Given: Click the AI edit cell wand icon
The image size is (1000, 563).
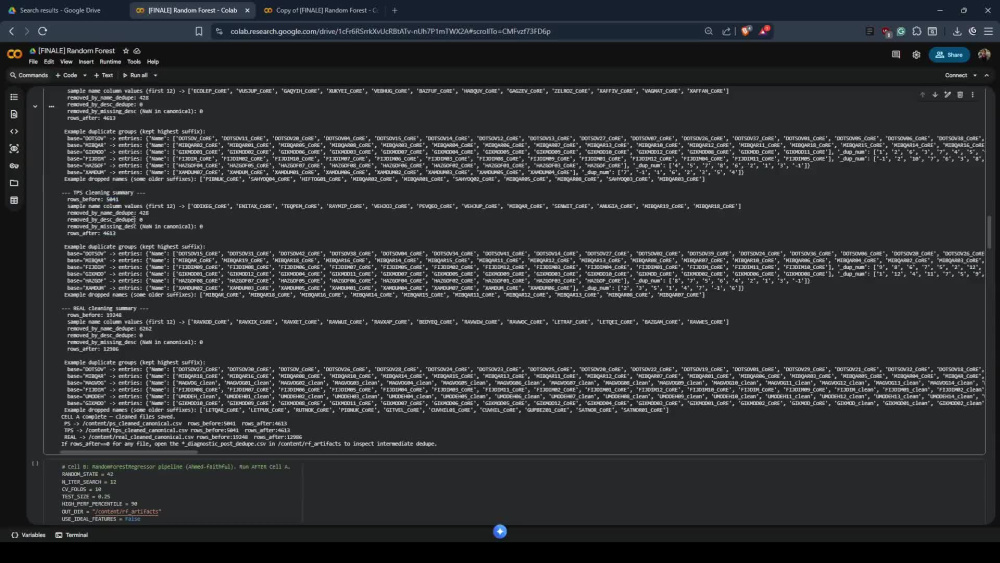Looking at the screenshot, I should (x=948, y=95).
